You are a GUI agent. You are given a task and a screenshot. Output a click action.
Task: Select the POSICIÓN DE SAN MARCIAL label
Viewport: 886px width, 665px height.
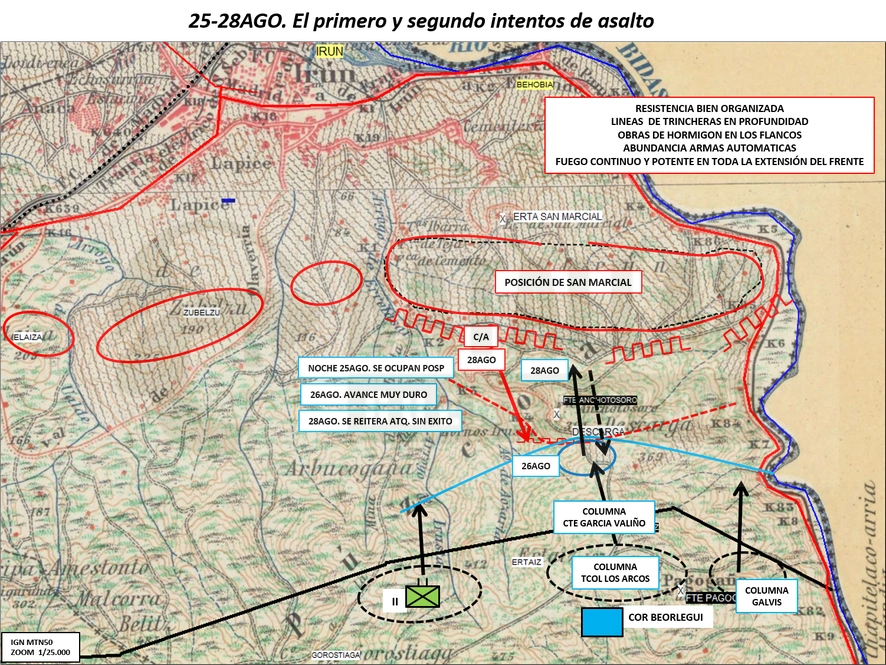(x=568, y=282)
